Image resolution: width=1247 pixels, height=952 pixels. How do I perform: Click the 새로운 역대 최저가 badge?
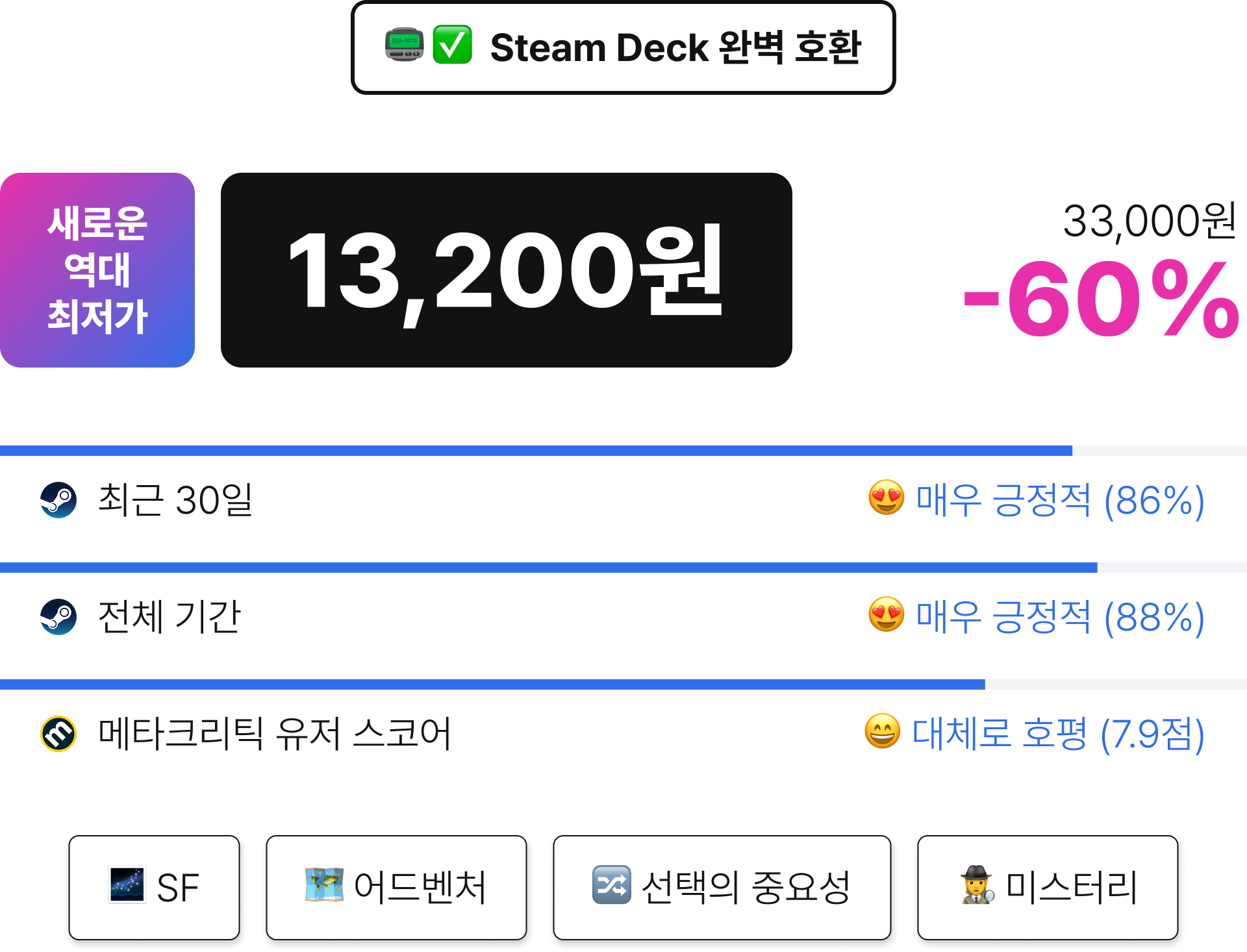(x=97, y=270)
